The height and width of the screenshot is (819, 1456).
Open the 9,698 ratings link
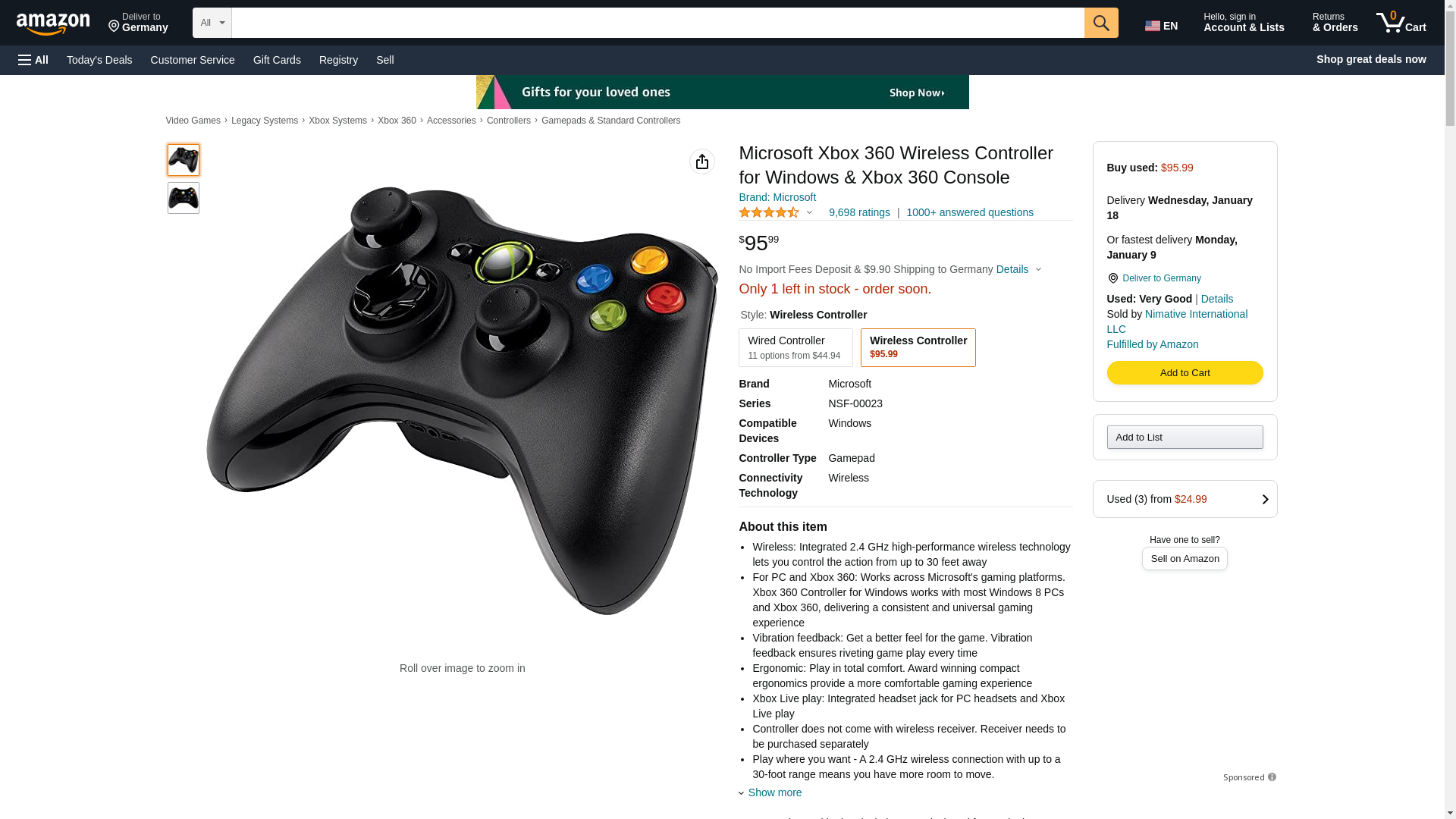click(859, 212)
